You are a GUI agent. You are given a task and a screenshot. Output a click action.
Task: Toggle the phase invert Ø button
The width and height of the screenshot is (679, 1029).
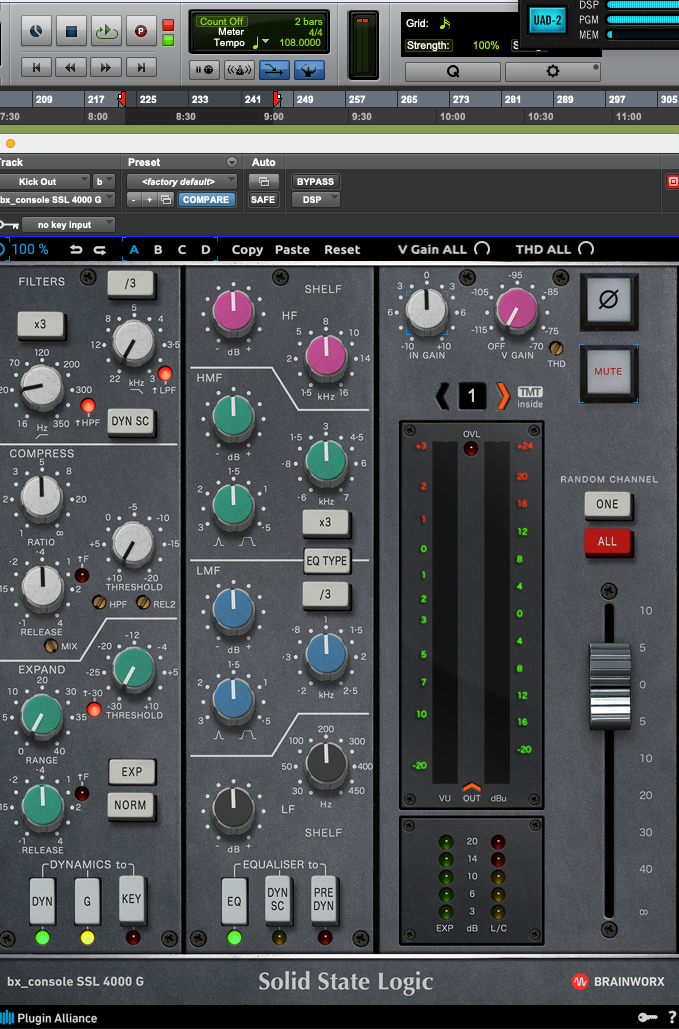(x=609, y=301)
